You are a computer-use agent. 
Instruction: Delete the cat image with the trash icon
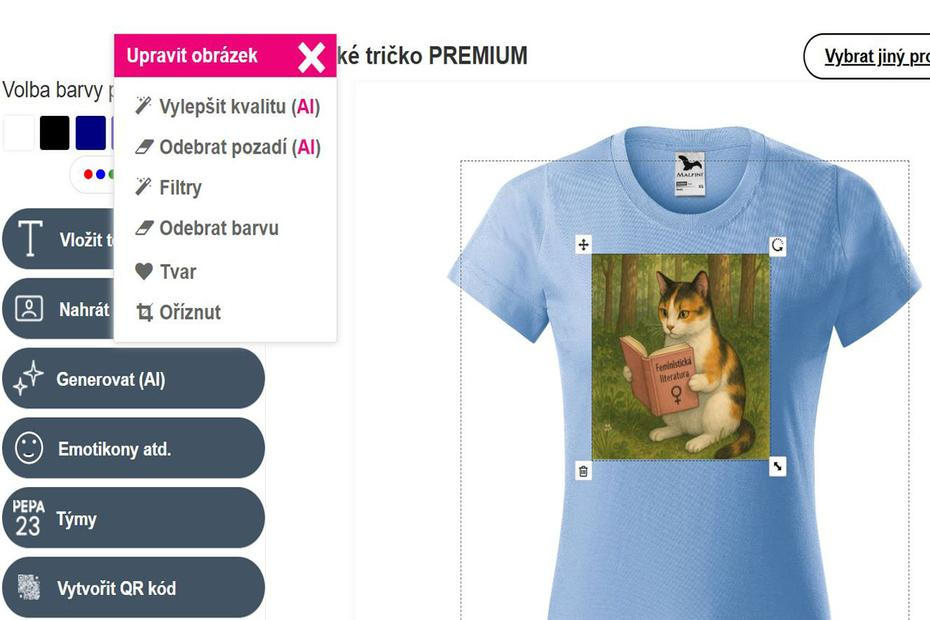pyautogui.click(x=584, y=471)
